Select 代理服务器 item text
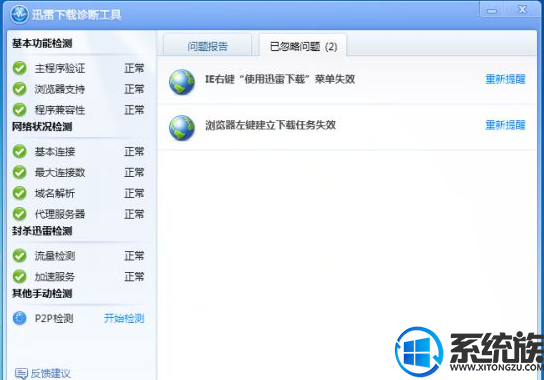Screen dimensions: 544x380 click(x=60, y=214)
